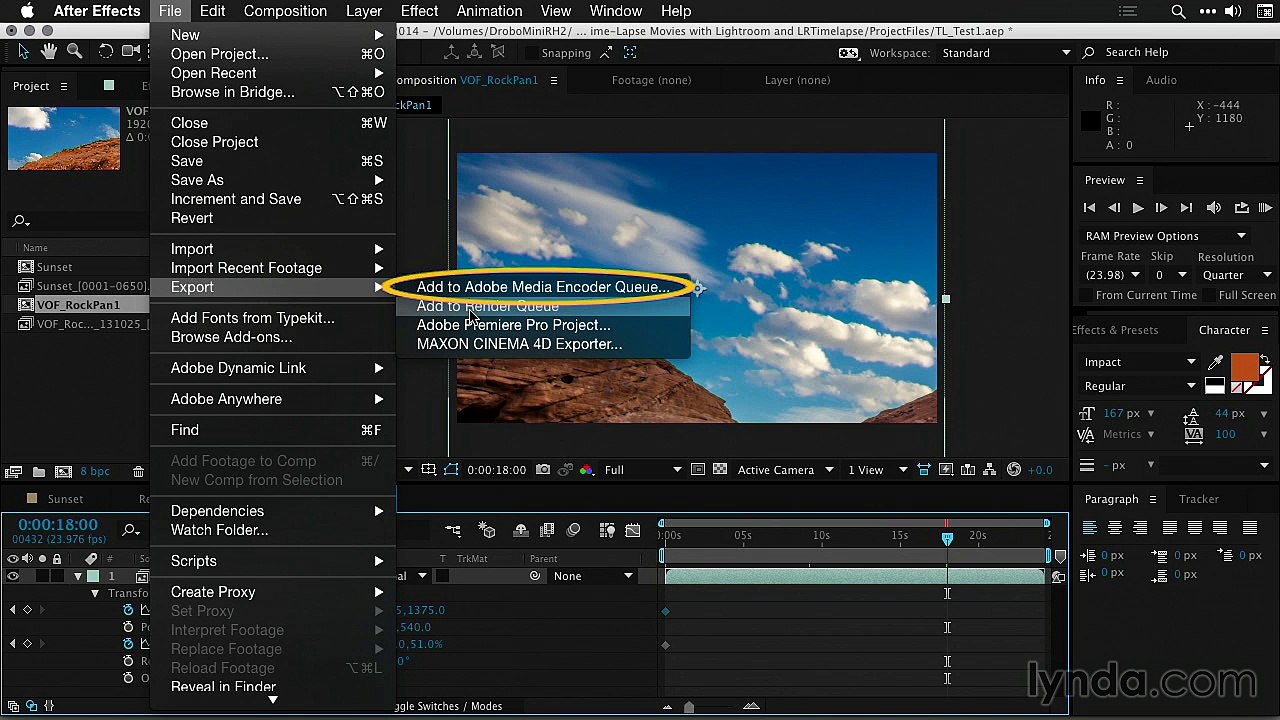
Task: Click the mute audio speaker icon in Preview
Action: [1214, 208]
